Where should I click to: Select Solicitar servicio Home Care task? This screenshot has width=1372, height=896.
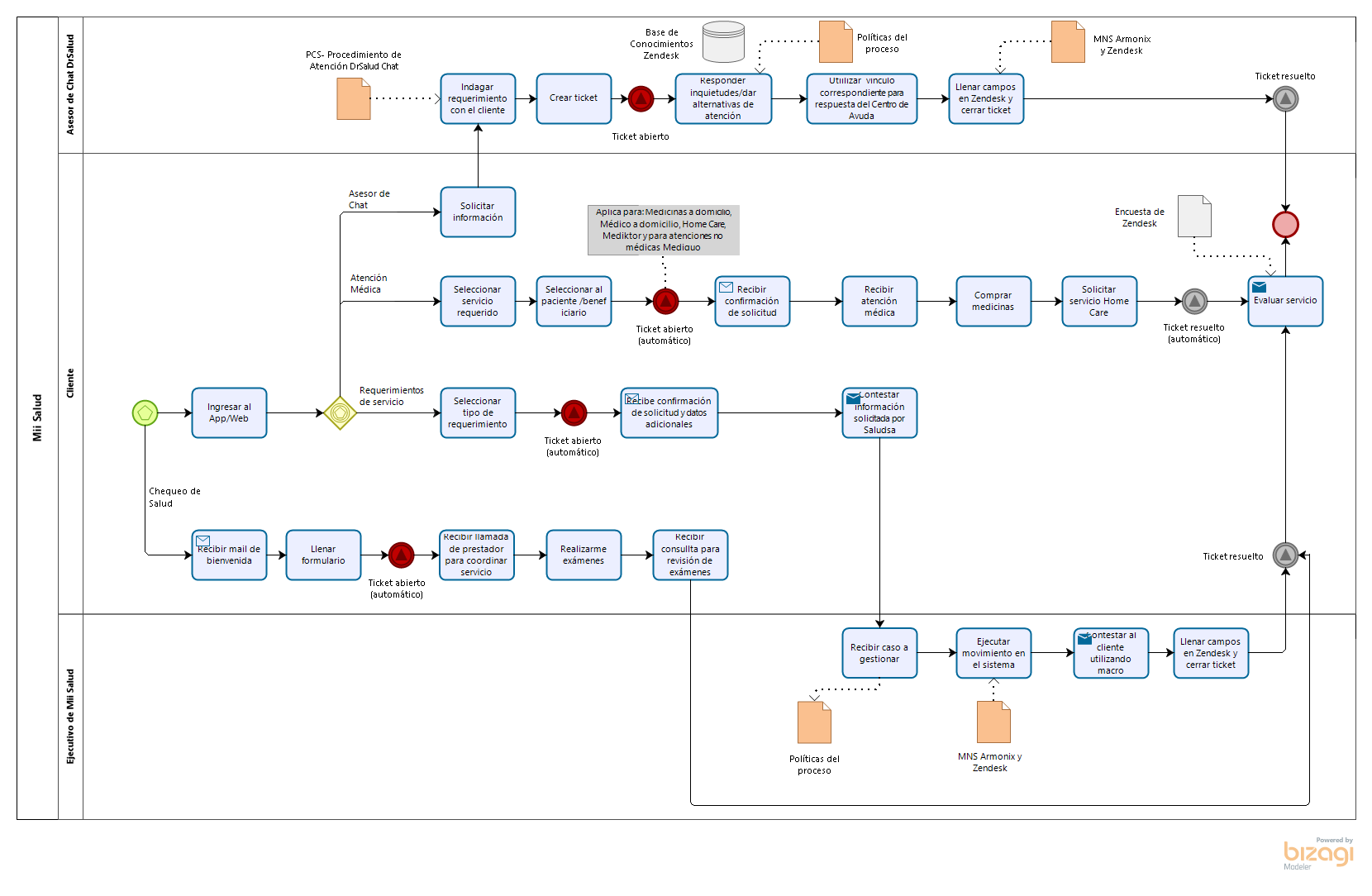1099,301
